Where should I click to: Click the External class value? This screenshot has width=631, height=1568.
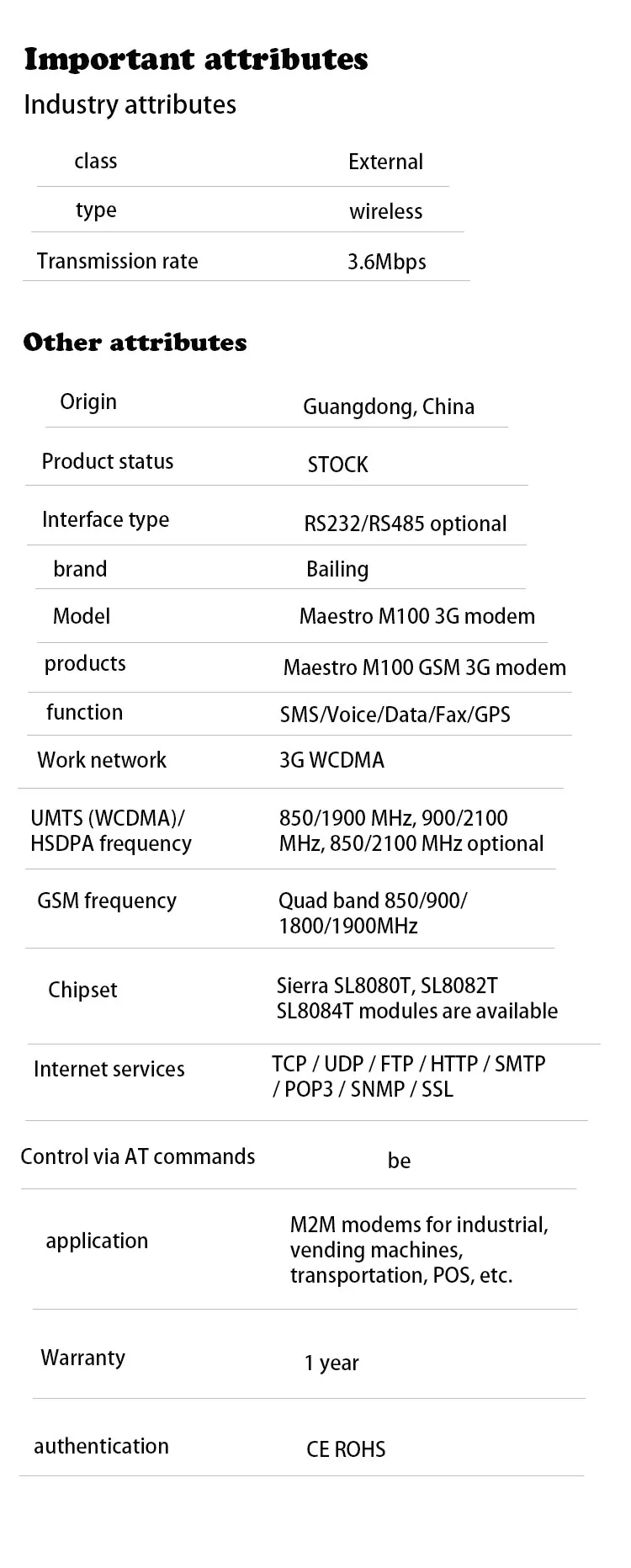pos(385,162)
